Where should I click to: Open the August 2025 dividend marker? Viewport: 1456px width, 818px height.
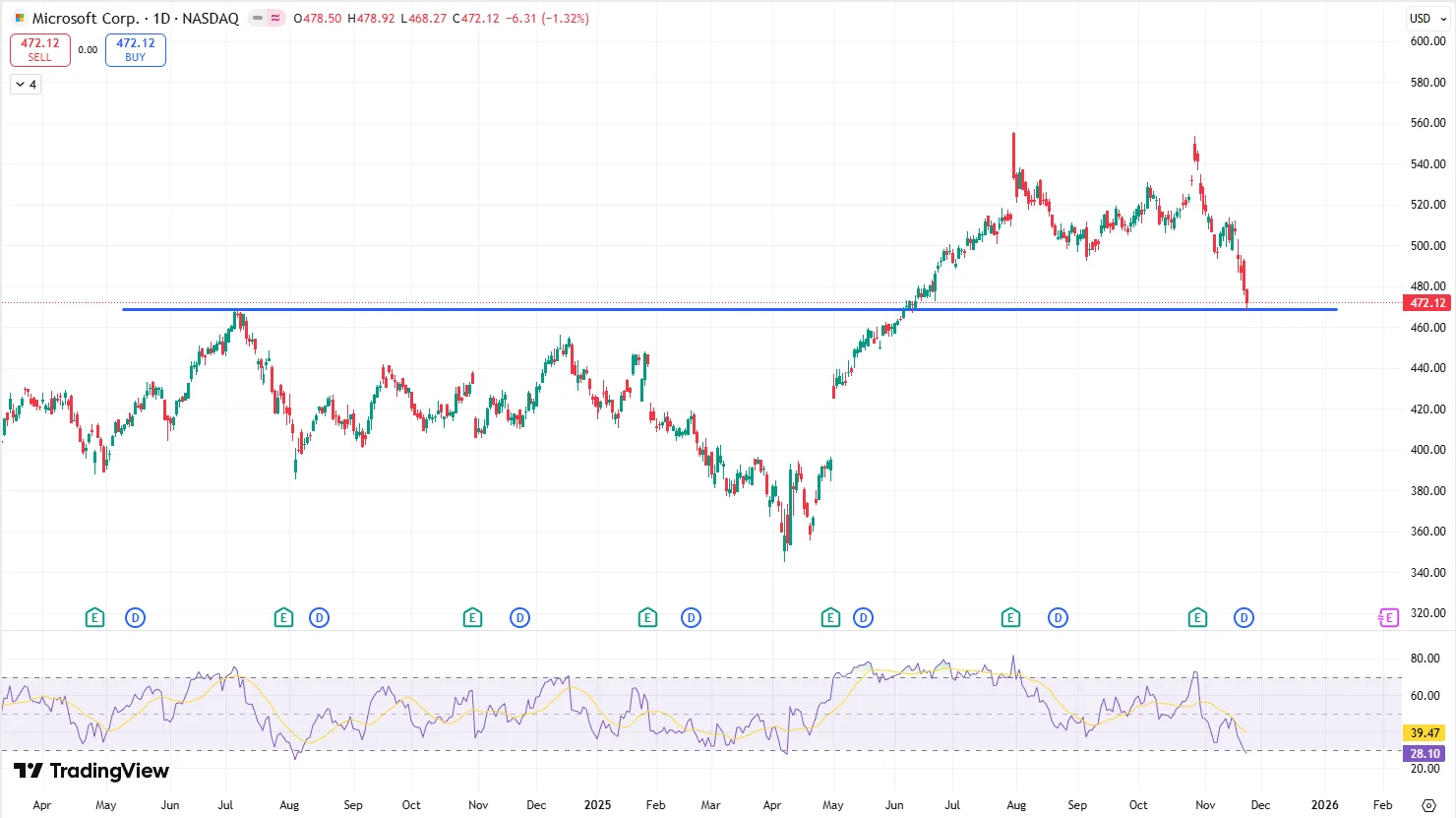click(x=1058, y=618)
